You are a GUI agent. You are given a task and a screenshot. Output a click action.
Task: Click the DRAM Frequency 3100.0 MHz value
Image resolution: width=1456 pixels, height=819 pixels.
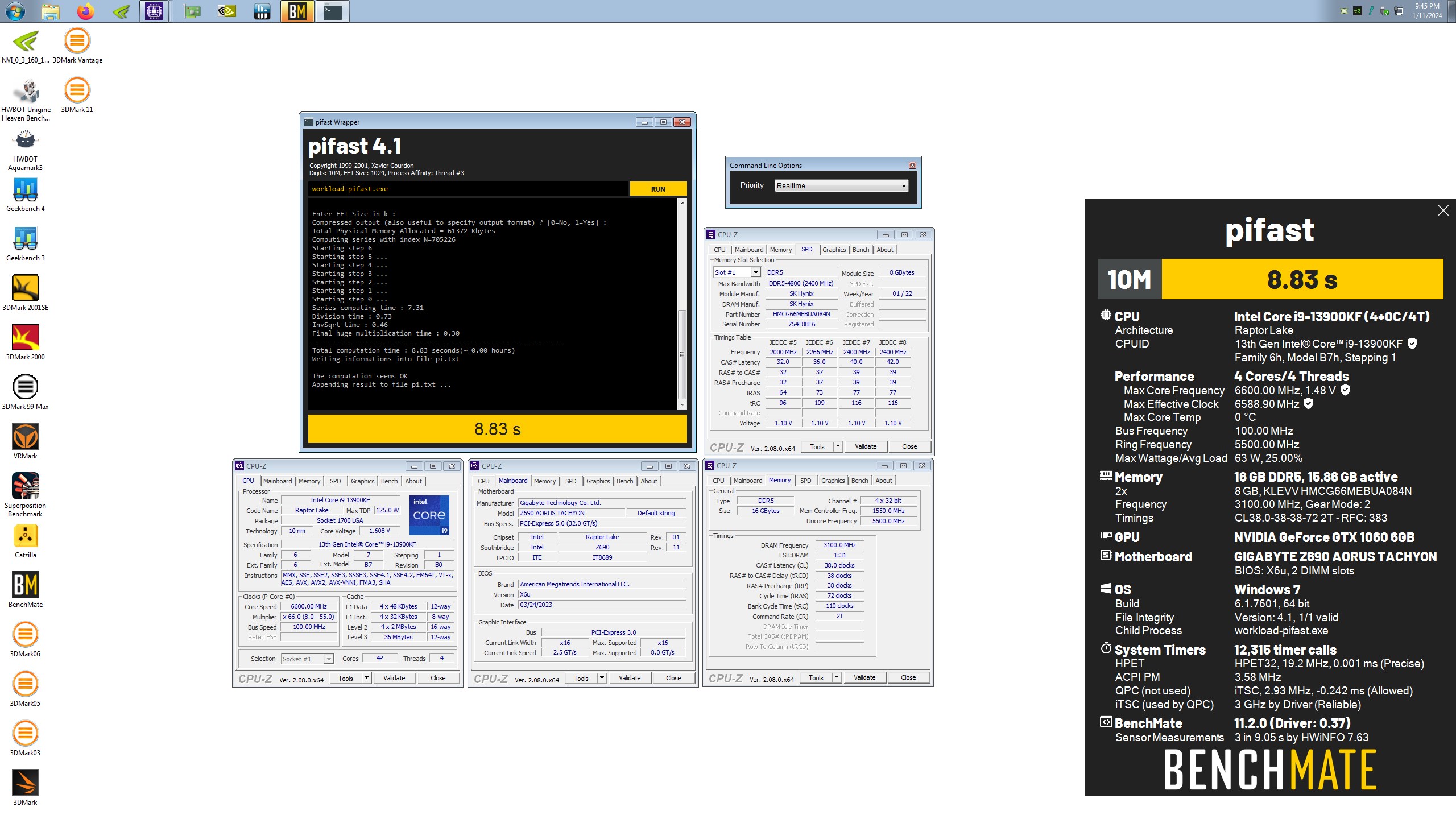839,545
